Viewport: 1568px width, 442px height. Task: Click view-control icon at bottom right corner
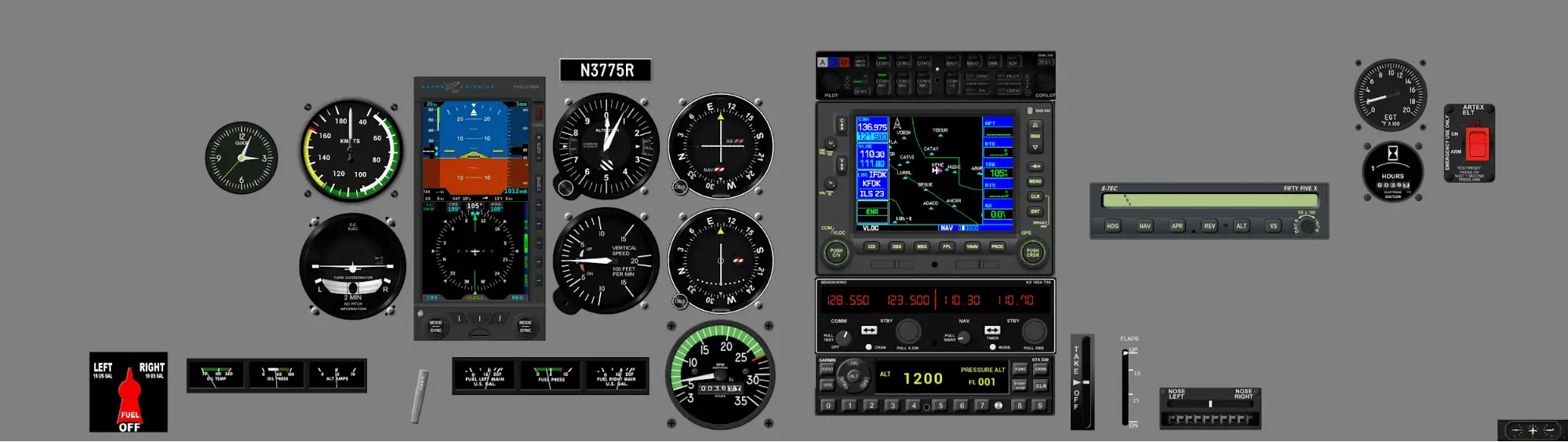[x=1533, y=430]
